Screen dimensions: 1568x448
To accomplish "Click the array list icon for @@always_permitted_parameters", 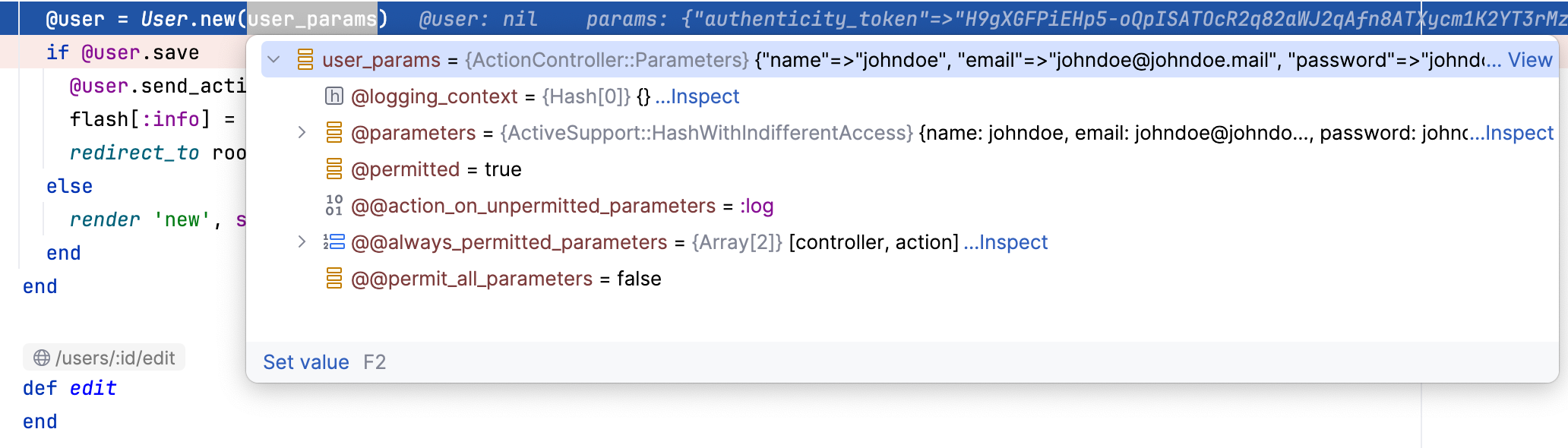I will coord(334,242).
